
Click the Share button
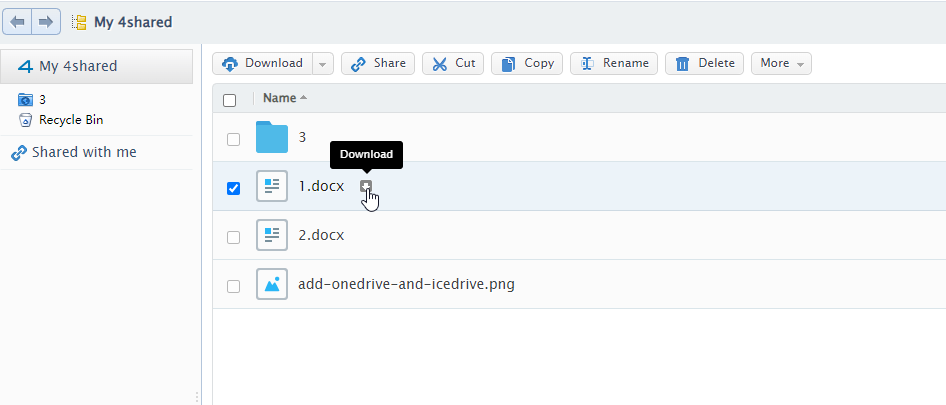click(378, 64)
